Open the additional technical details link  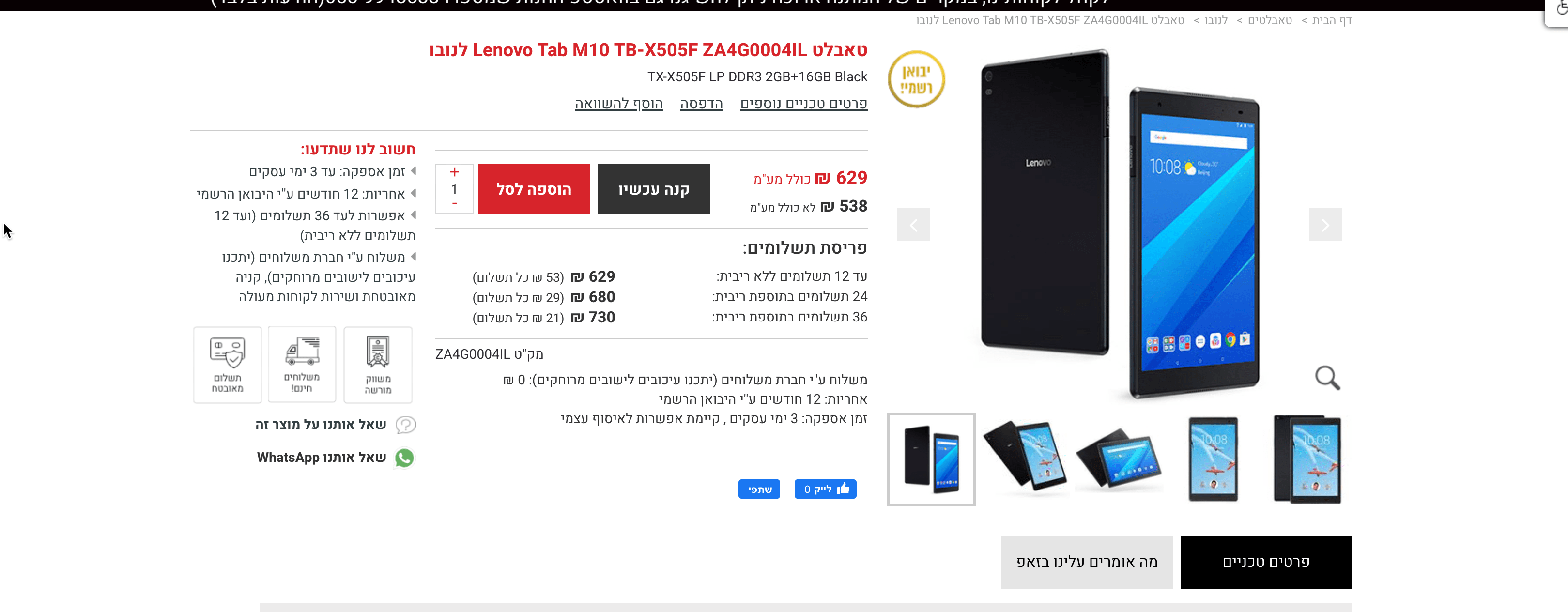point(803,104)
